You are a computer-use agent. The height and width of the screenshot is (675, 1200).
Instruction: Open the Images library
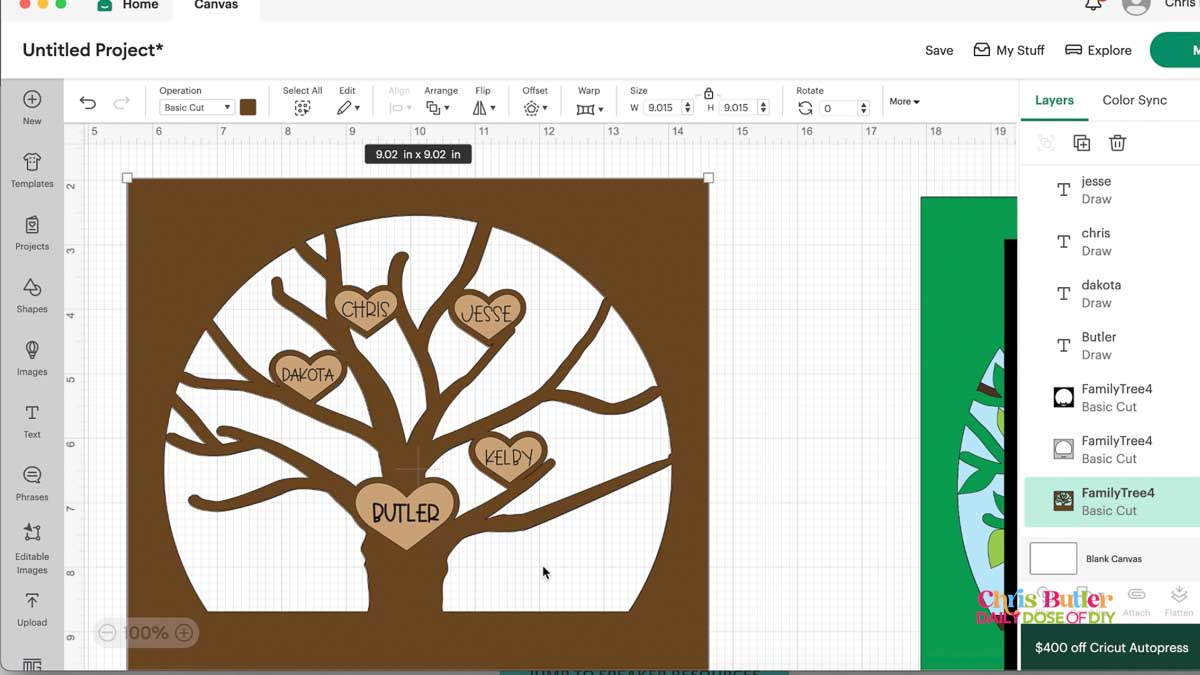click(32, 358)
